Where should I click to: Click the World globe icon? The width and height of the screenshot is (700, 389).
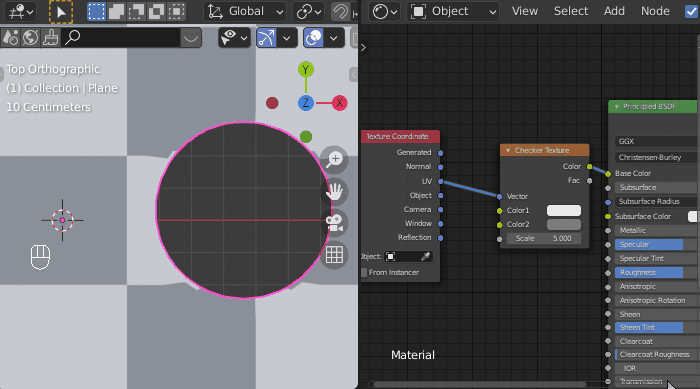click(30, 38)
